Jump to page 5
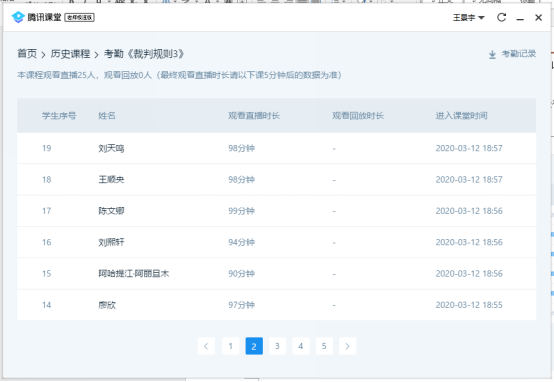 click(324, 346)
